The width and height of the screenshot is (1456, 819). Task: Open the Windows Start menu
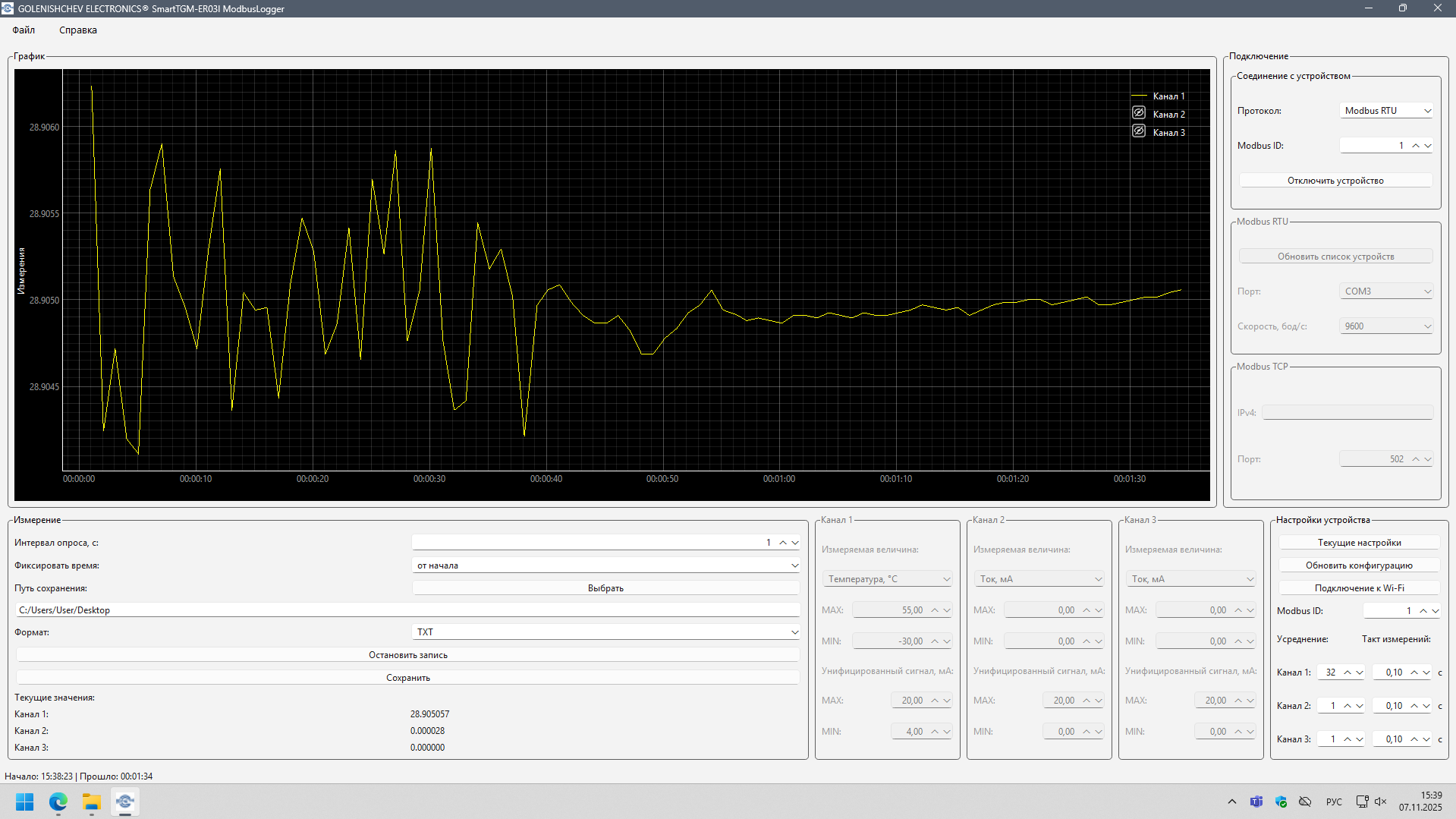point(25,802)
